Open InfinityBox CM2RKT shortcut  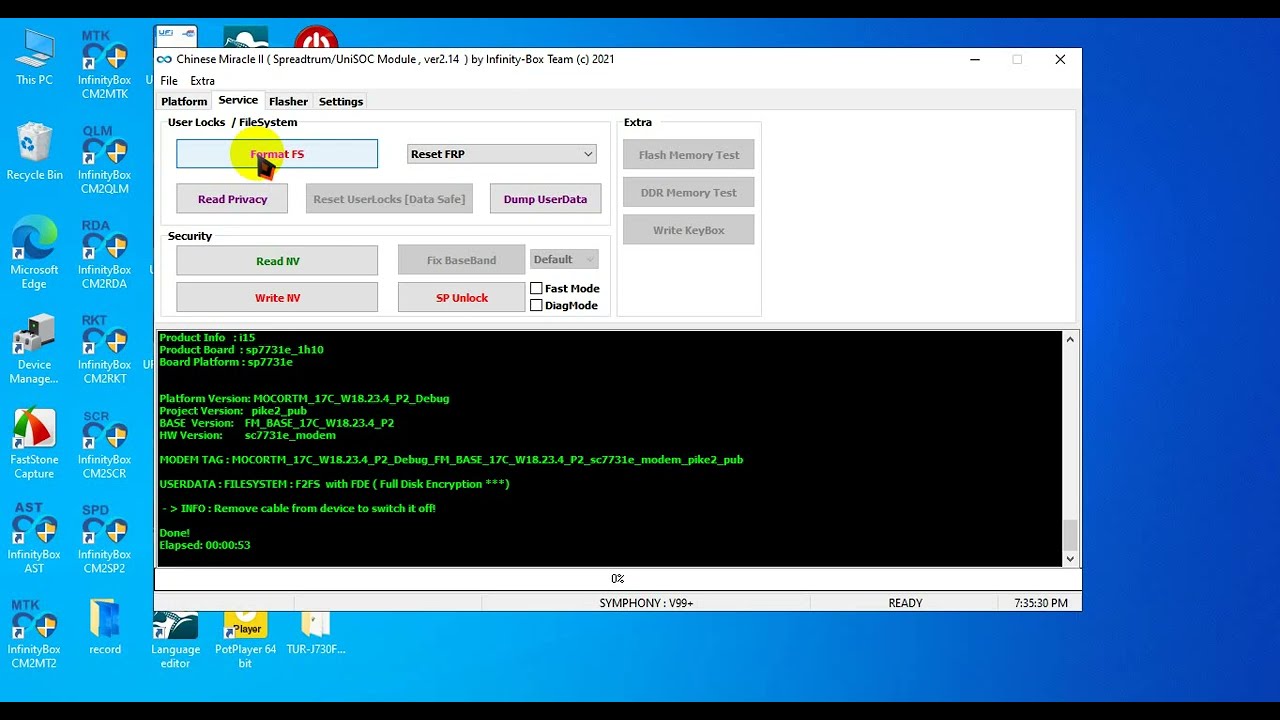(x=105, y=349)
